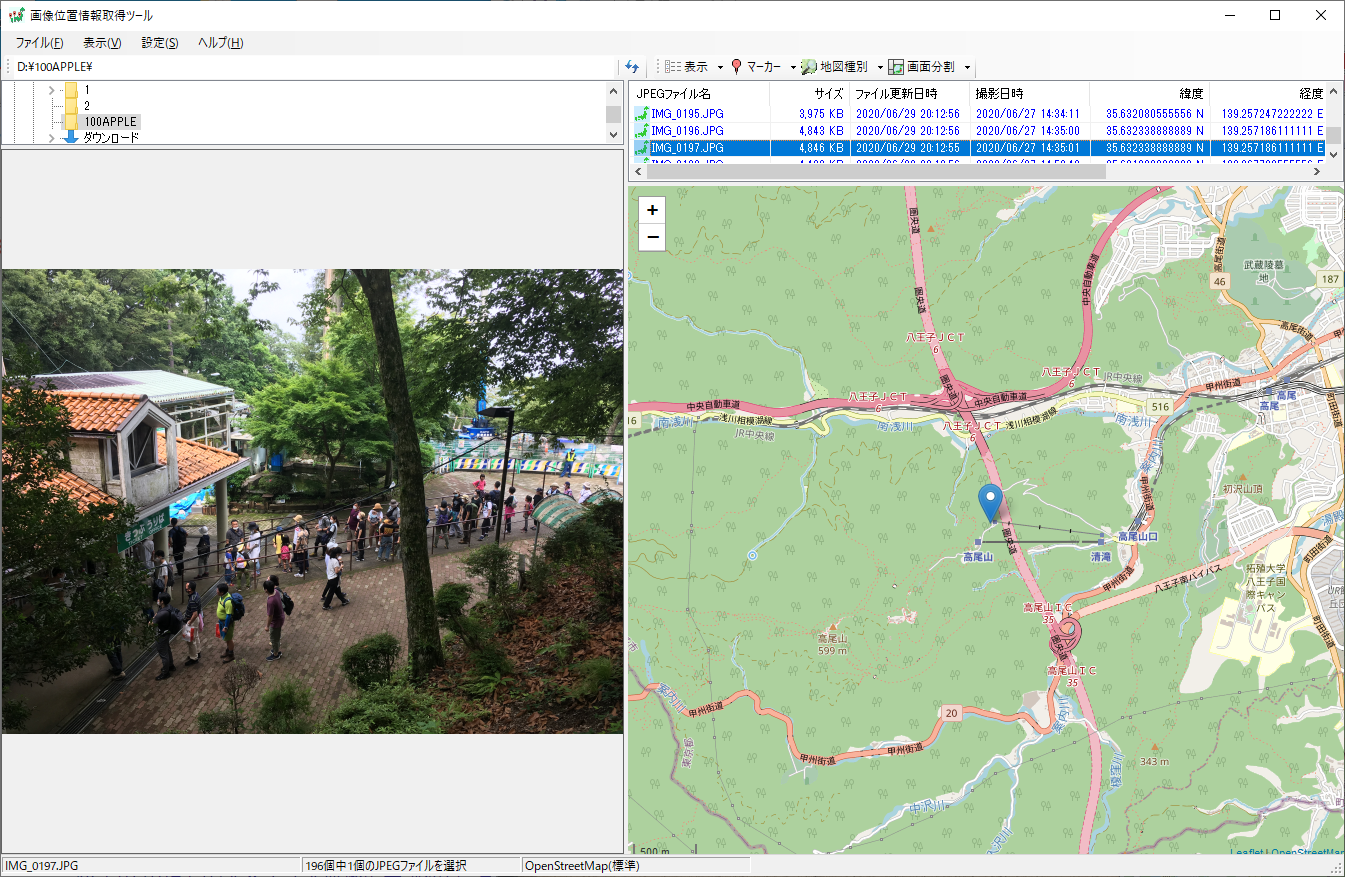
Task: Click the 高尾山 599 m peak label
Action: tap(832, 644)
